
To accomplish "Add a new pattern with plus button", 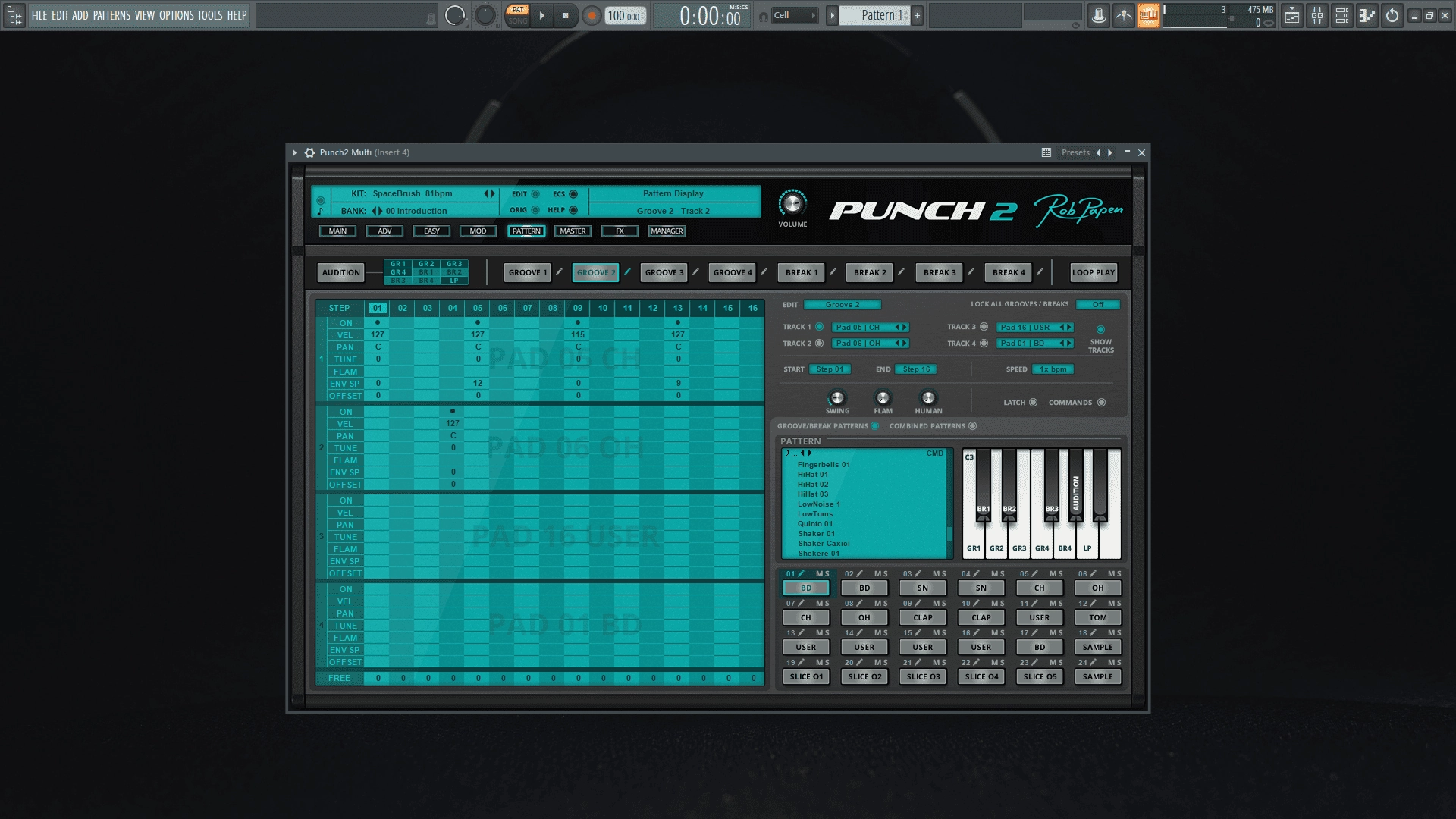I will coord(917,15).
